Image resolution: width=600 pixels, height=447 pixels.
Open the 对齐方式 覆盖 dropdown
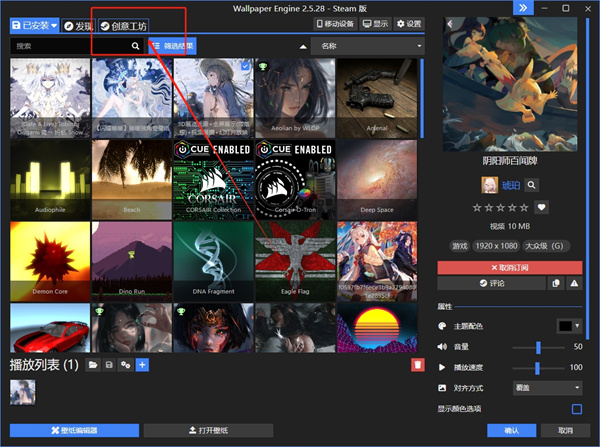coord(547,388)
